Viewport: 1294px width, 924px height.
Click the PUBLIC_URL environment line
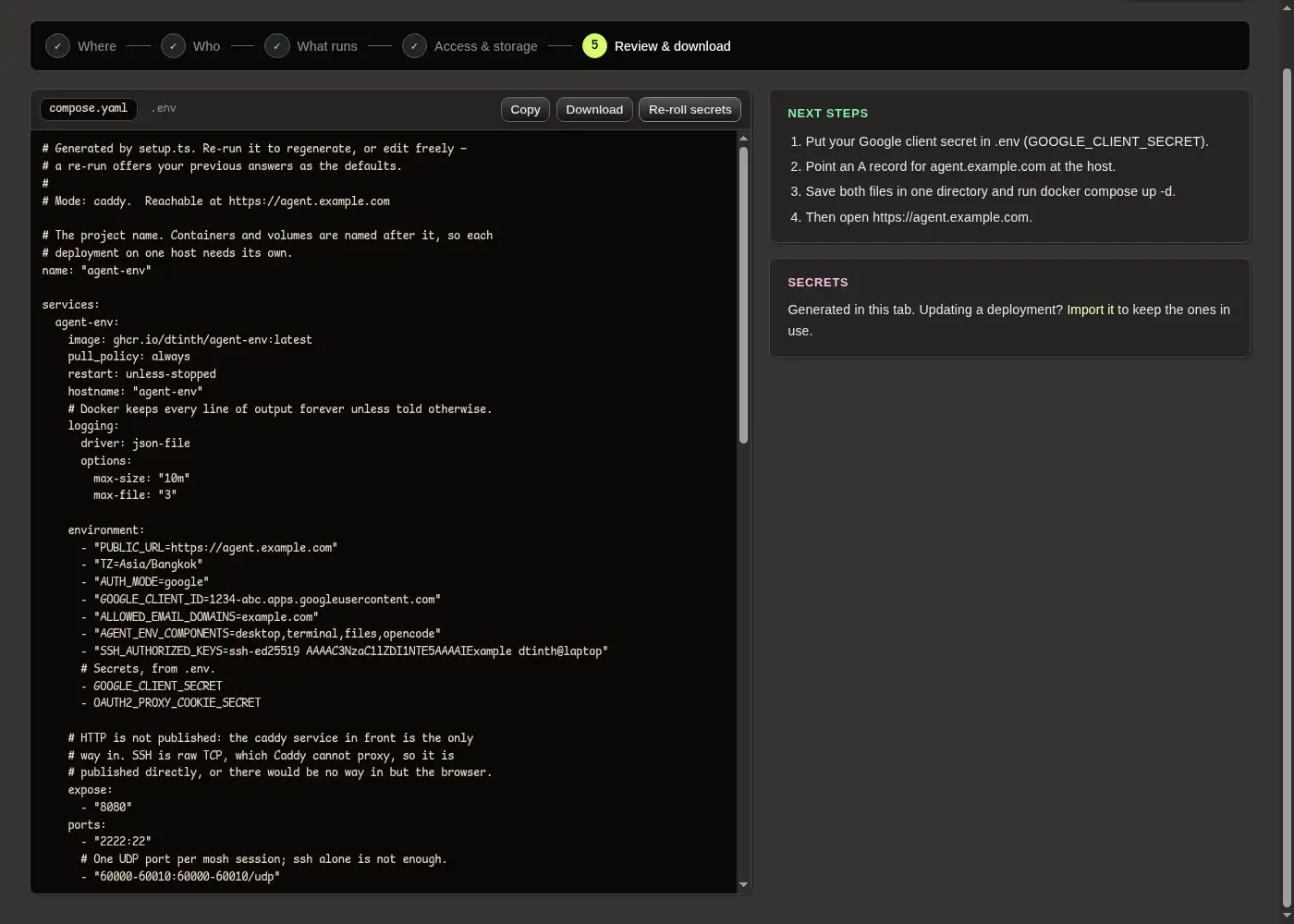pyautogui.click(x=209, y=548)
